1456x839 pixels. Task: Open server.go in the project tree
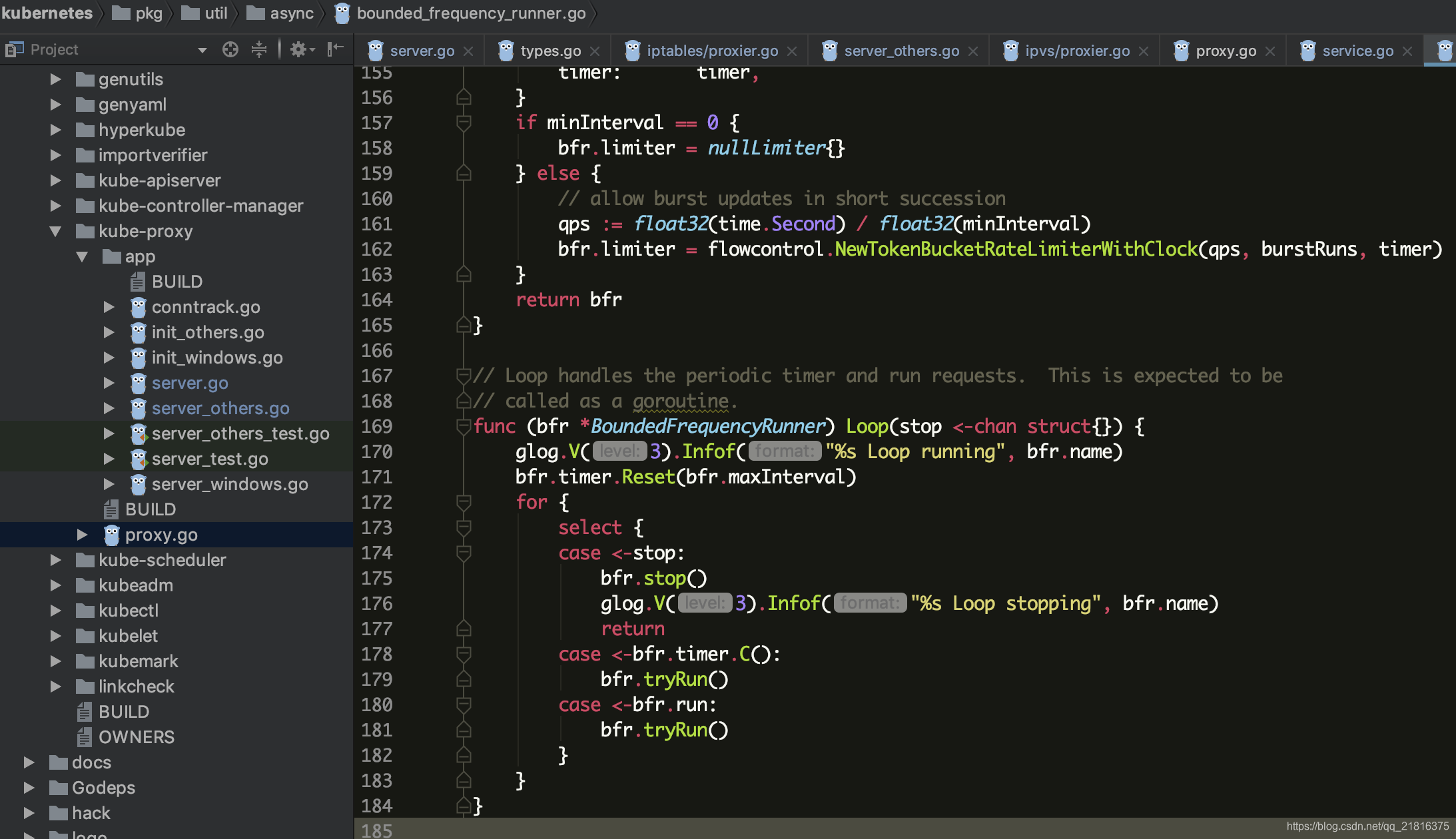pos(190,383)
